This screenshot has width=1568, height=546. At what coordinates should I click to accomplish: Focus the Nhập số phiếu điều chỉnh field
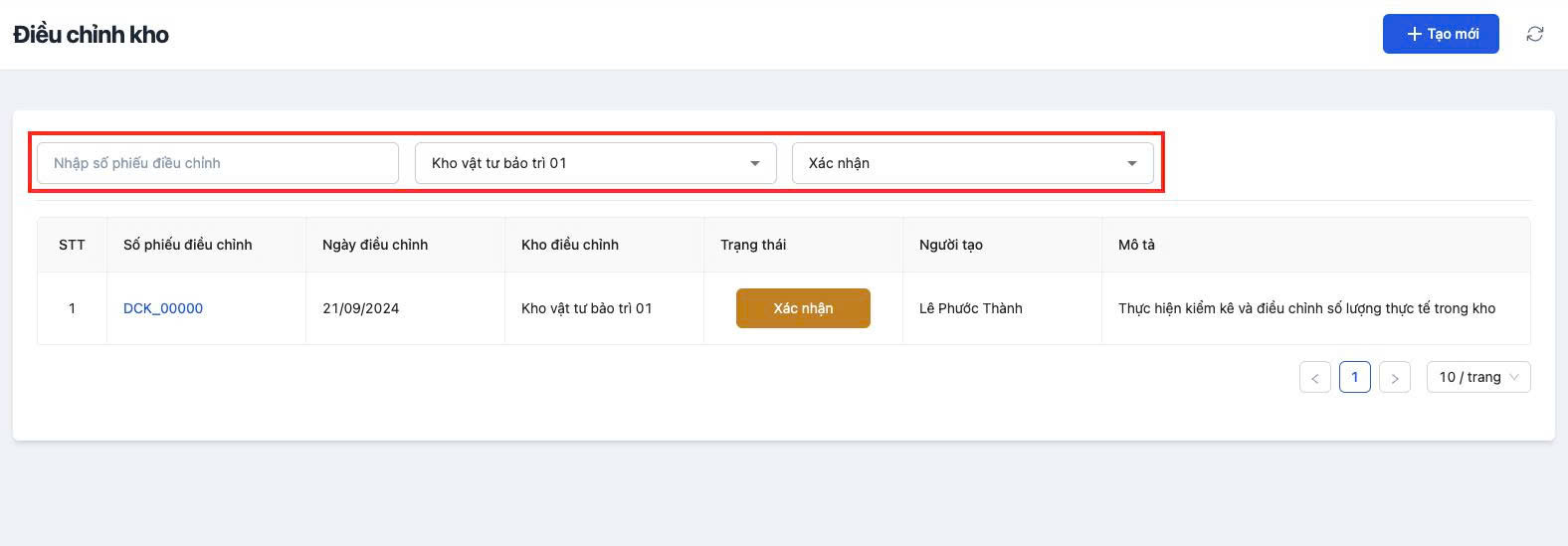[217, 163]
